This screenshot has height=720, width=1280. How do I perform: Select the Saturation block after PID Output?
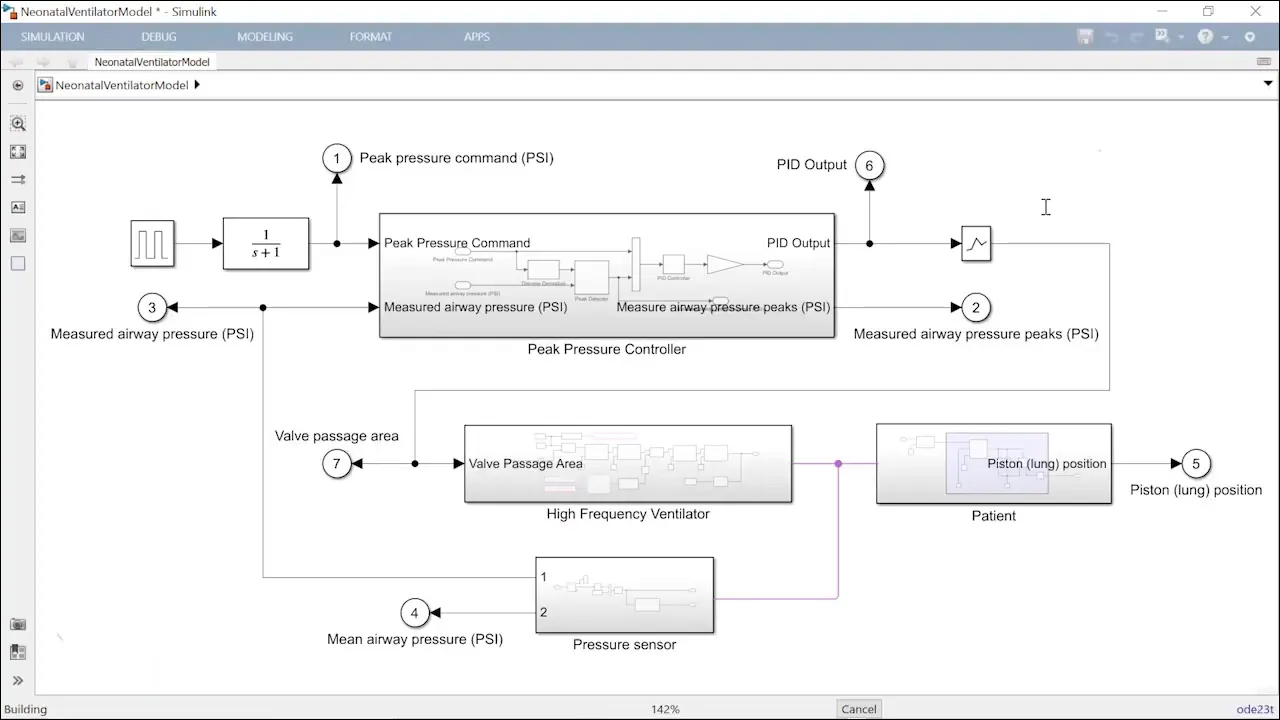tap(976, 244)
